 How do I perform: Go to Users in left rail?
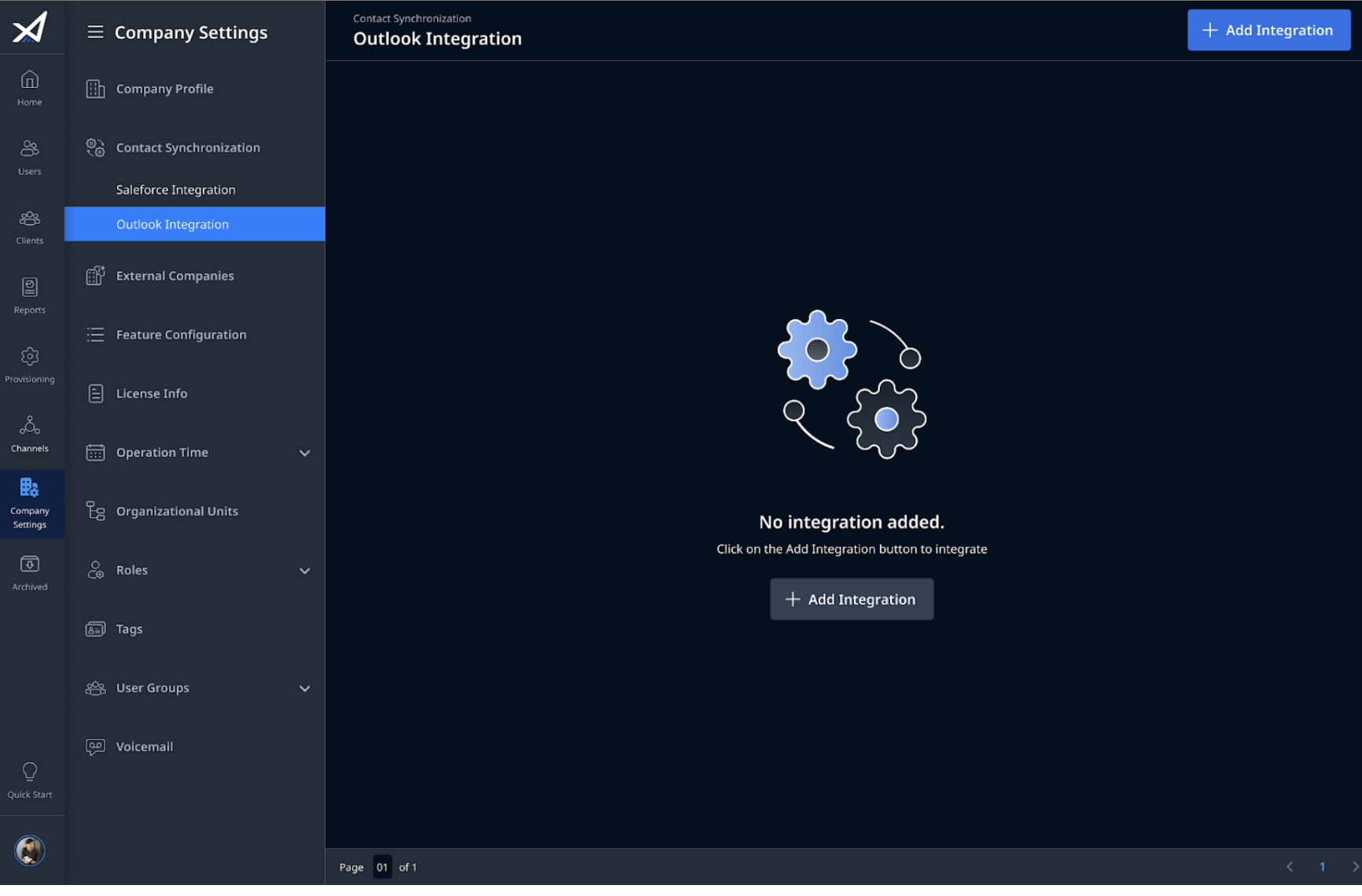(30, 157)
